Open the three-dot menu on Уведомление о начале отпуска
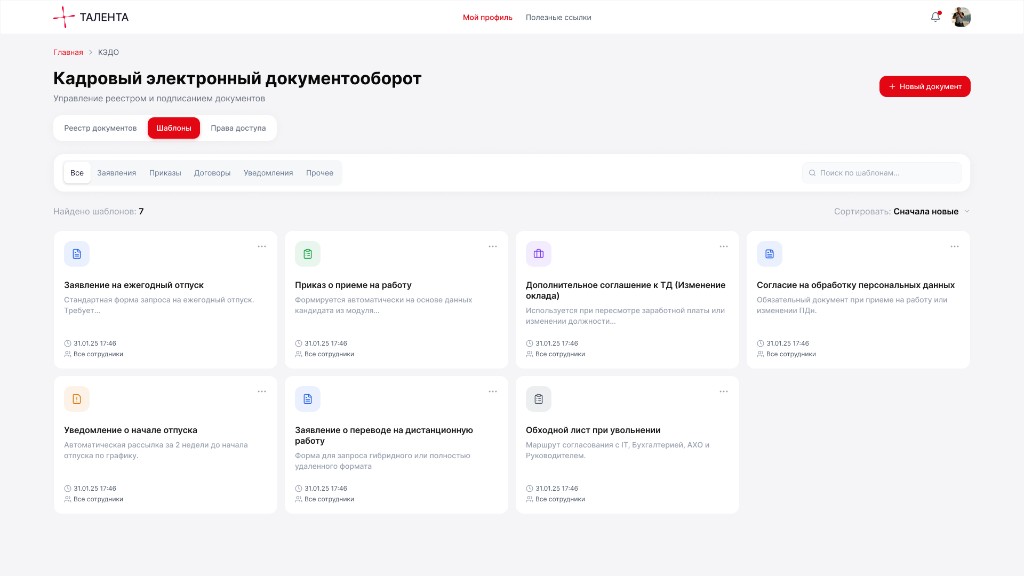Screen dimensions: 1024x576 tap(262, 391)
